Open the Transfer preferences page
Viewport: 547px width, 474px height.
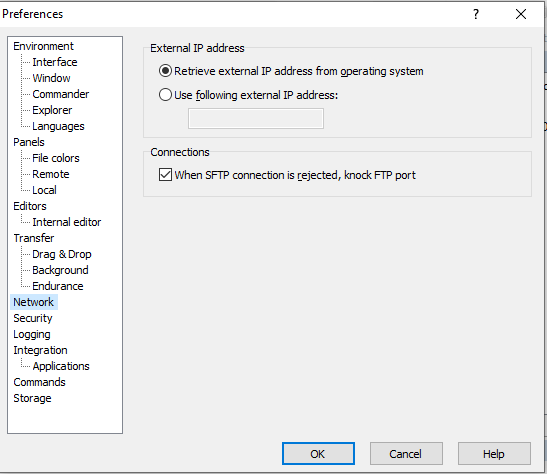point(33,238)
